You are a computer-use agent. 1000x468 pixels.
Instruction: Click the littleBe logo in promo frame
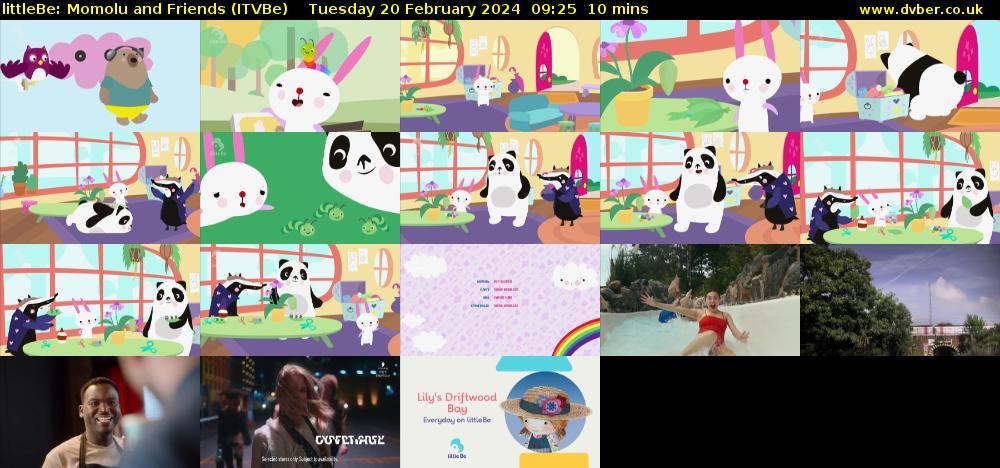pyautogui.click(x=457, y=448)
